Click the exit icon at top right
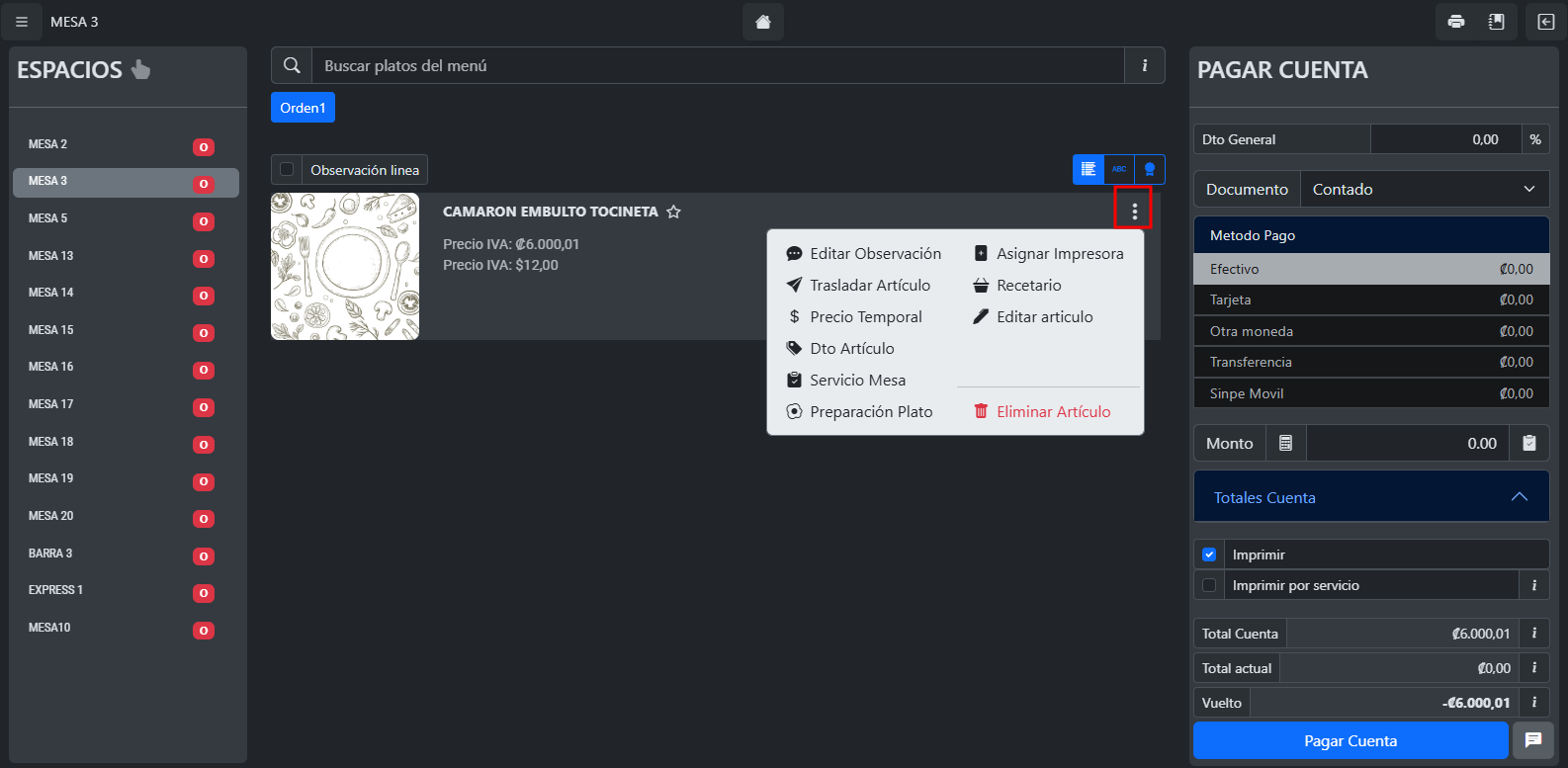1568x768 pixels. point(1546,22)
